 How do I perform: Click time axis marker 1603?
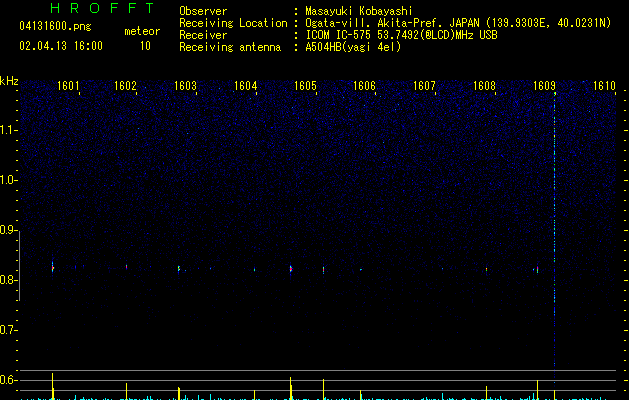pos(185,86)
